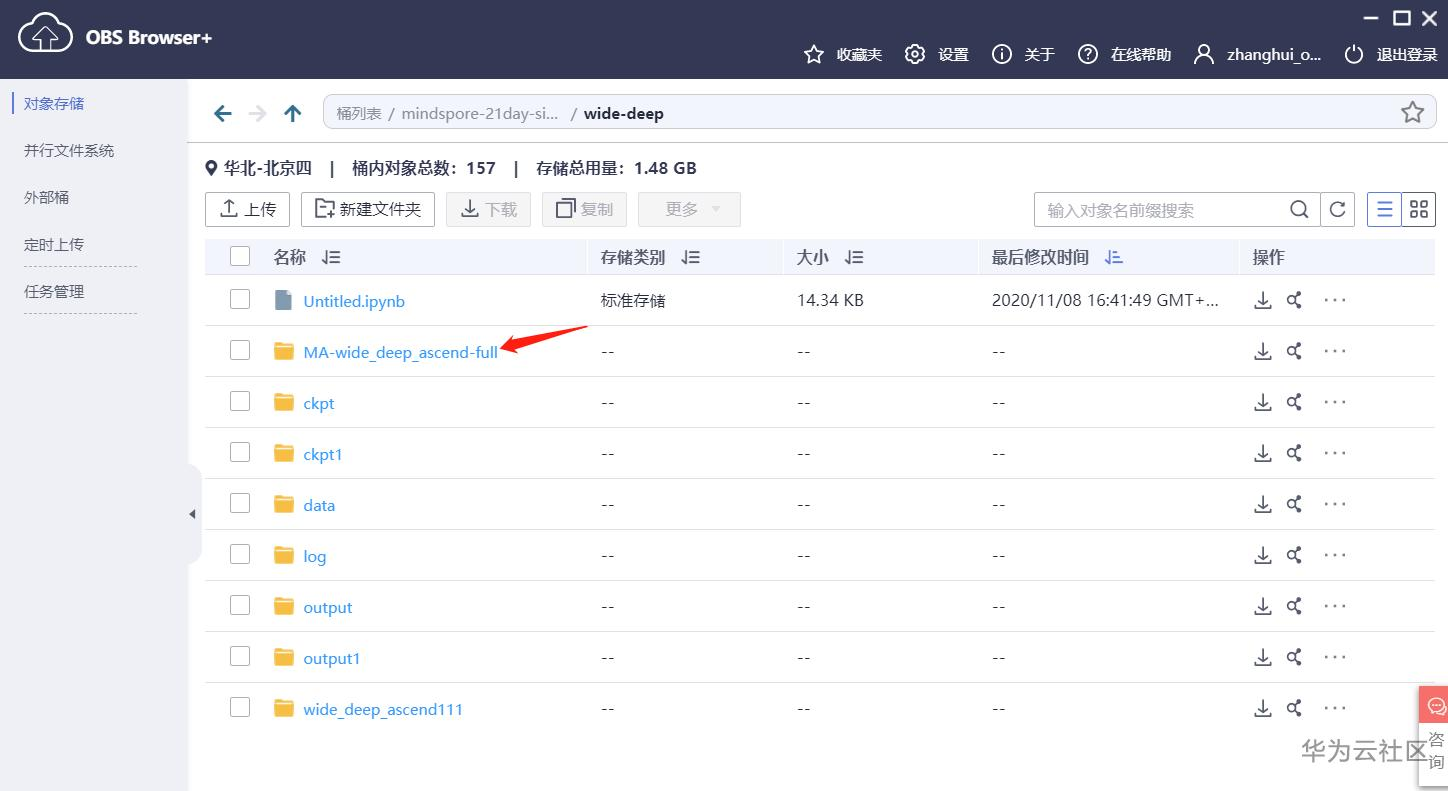Click the 新建文件夹 button
This screenshot has width=1448, height=791.
point(368,209)
